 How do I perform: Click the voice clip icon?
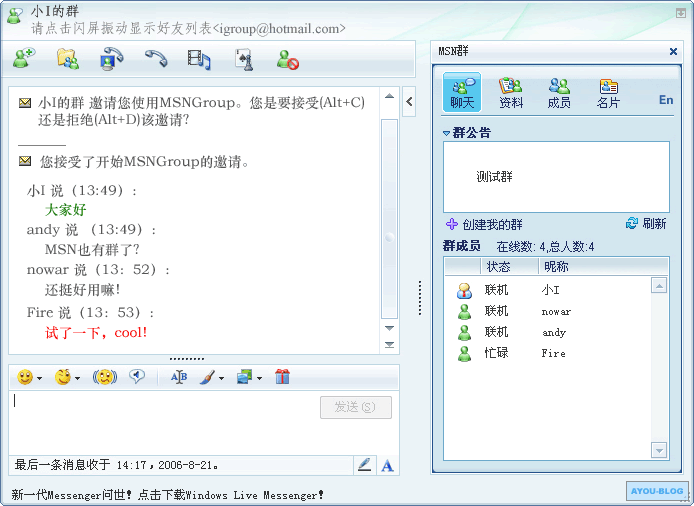click(x=137, y=377)
